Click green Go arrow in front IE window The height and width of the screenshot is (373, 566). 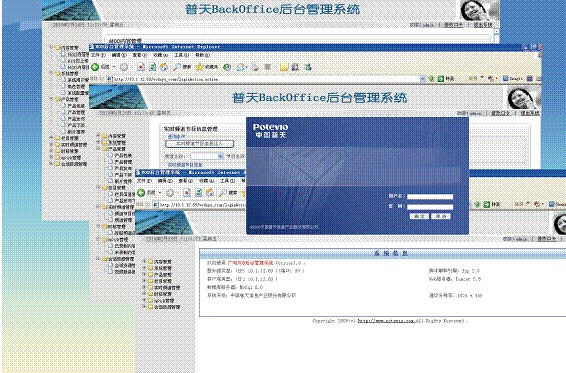[487, 204]
